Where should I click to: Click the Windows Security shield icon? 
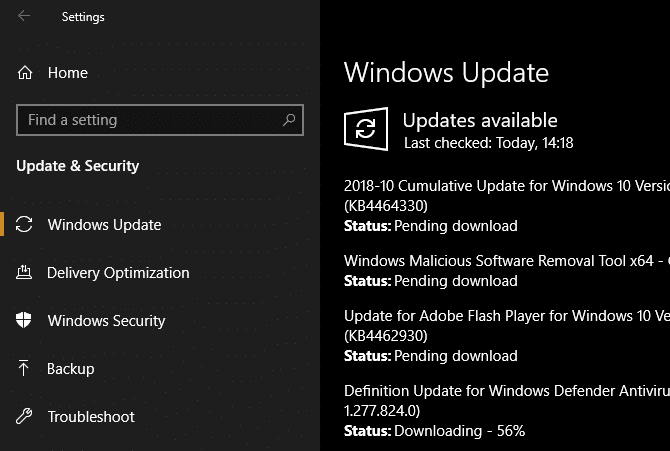[x=24, y=320]
